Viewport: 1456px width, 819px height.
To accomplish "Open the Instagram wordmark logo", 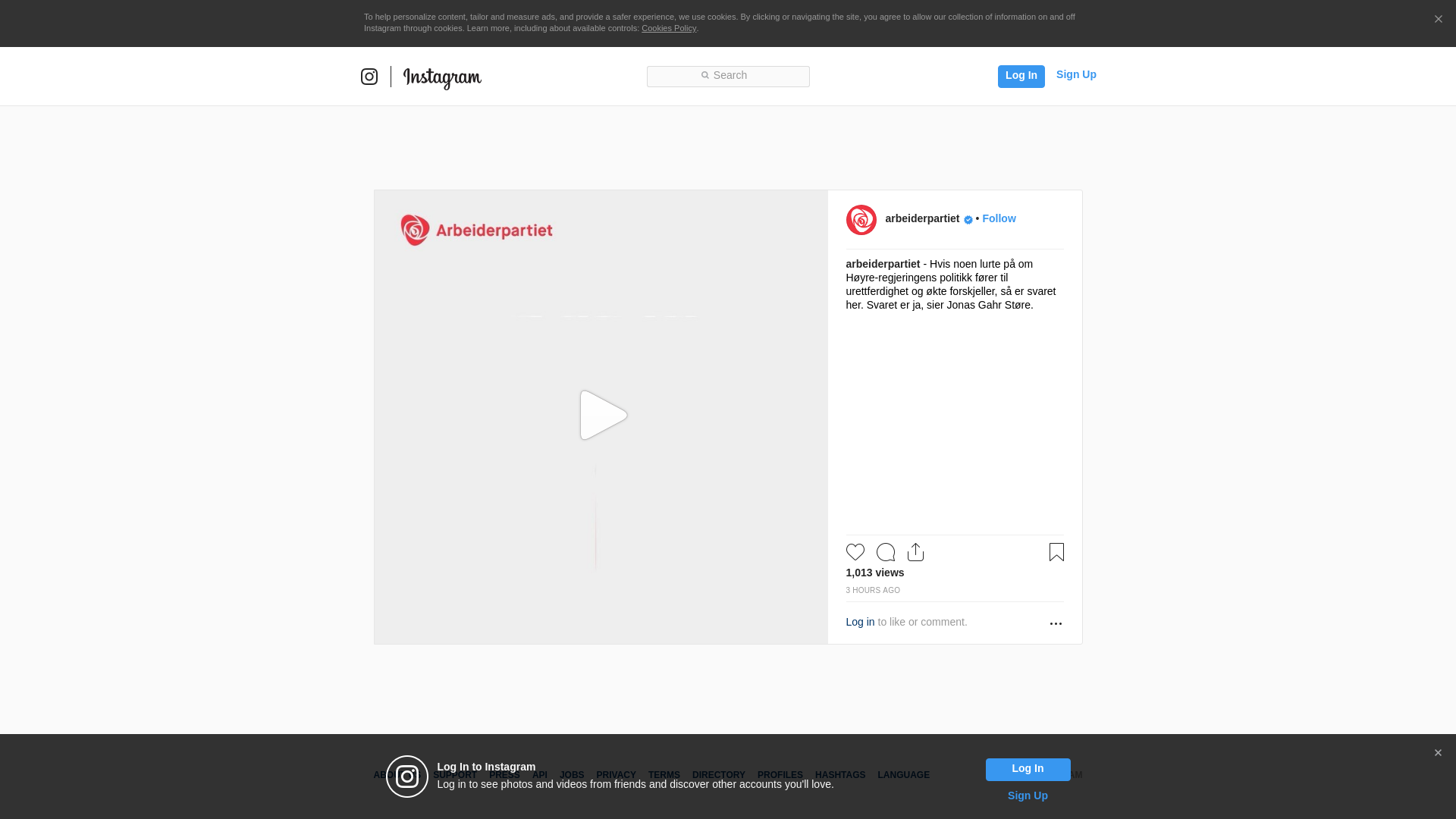I will (442, 77).
